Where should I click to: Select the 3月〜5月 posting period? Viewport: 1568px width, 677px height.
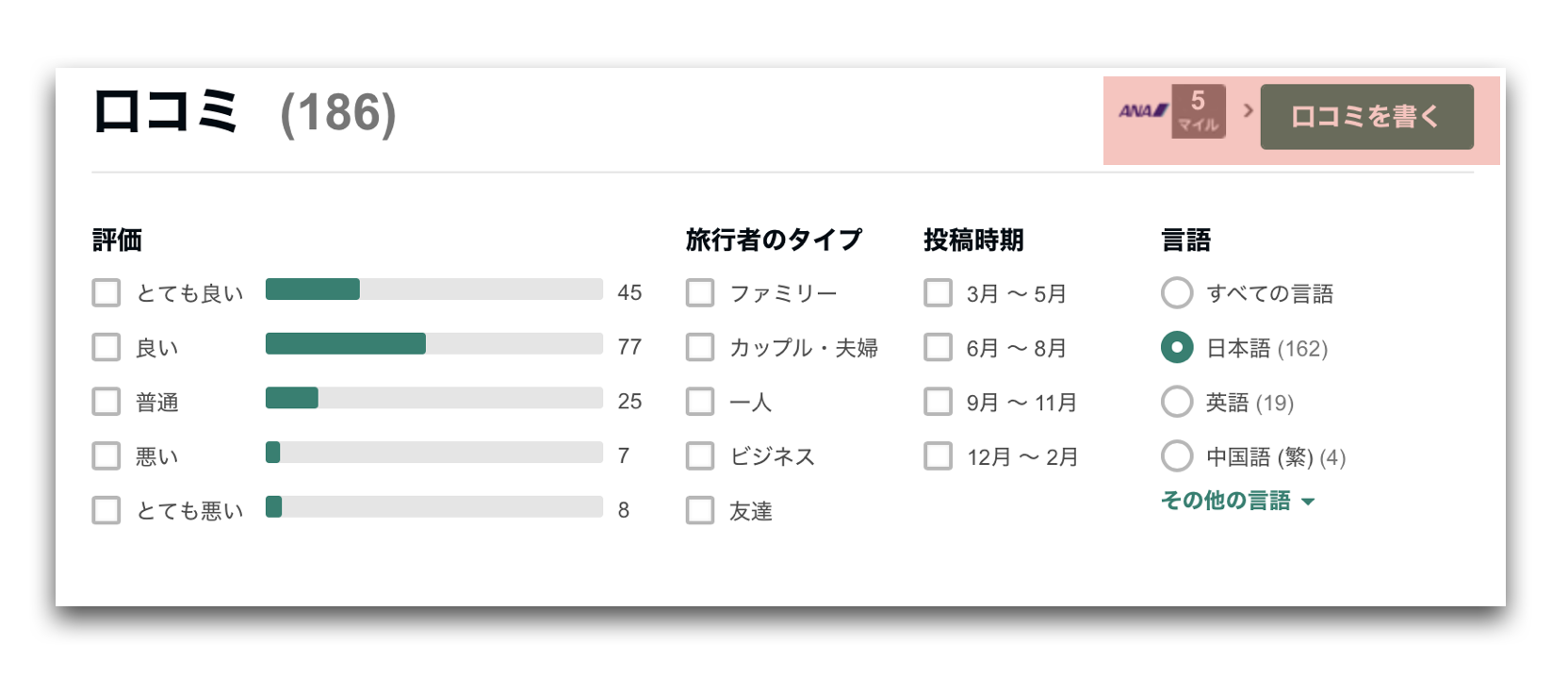(938, 292)
